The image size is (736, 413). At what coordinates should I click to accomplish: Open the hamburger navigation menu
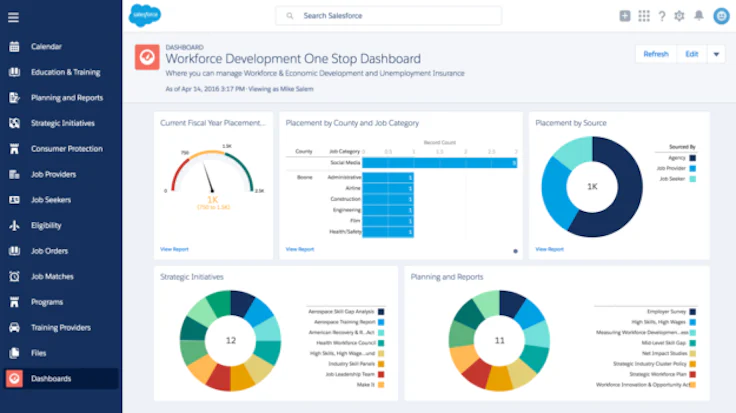tap(14, 17)
